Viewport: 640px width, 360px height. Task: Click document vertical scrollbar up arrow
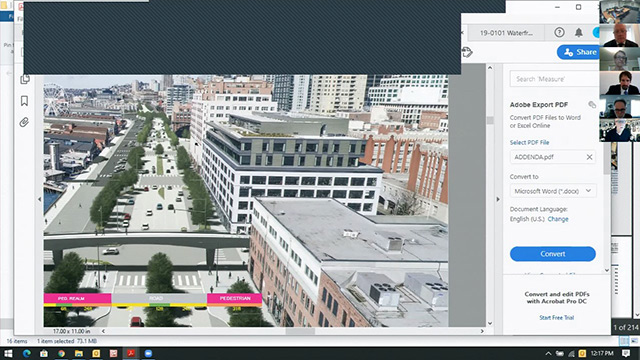(x=490, y=68)
